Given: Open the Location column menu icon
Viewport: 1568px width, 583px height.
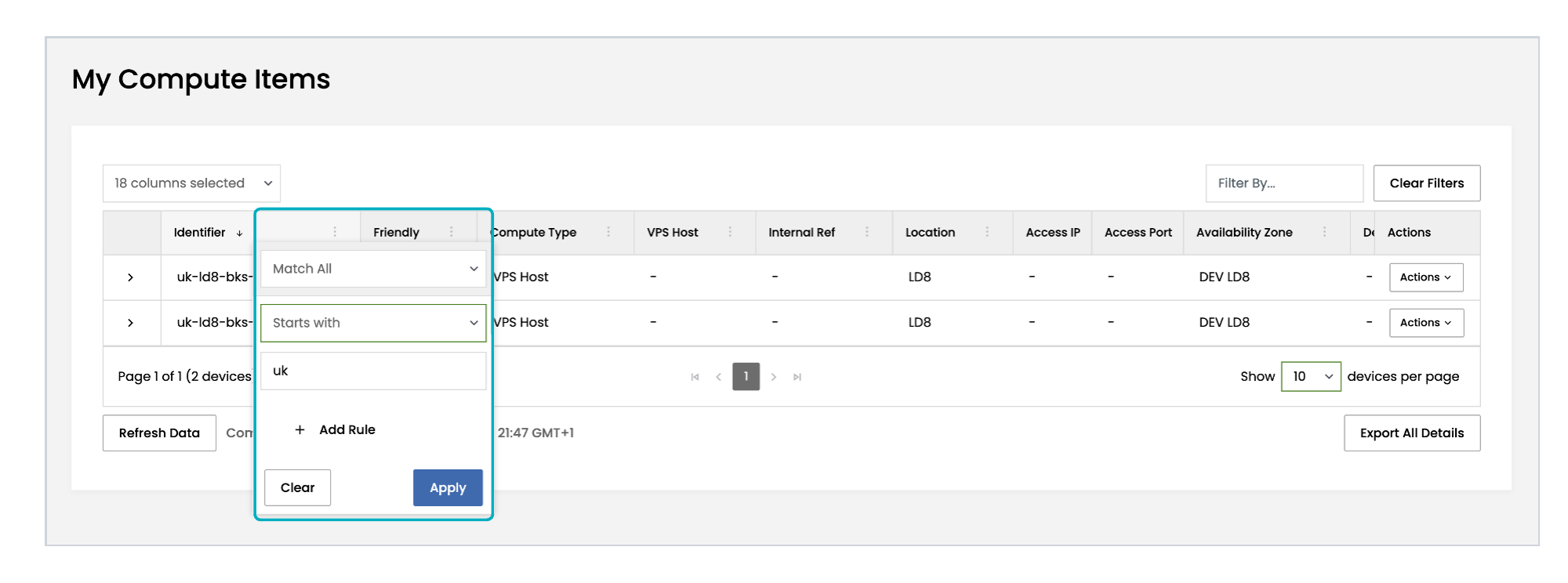Looking at the screenshot, I should coord(987,232).
